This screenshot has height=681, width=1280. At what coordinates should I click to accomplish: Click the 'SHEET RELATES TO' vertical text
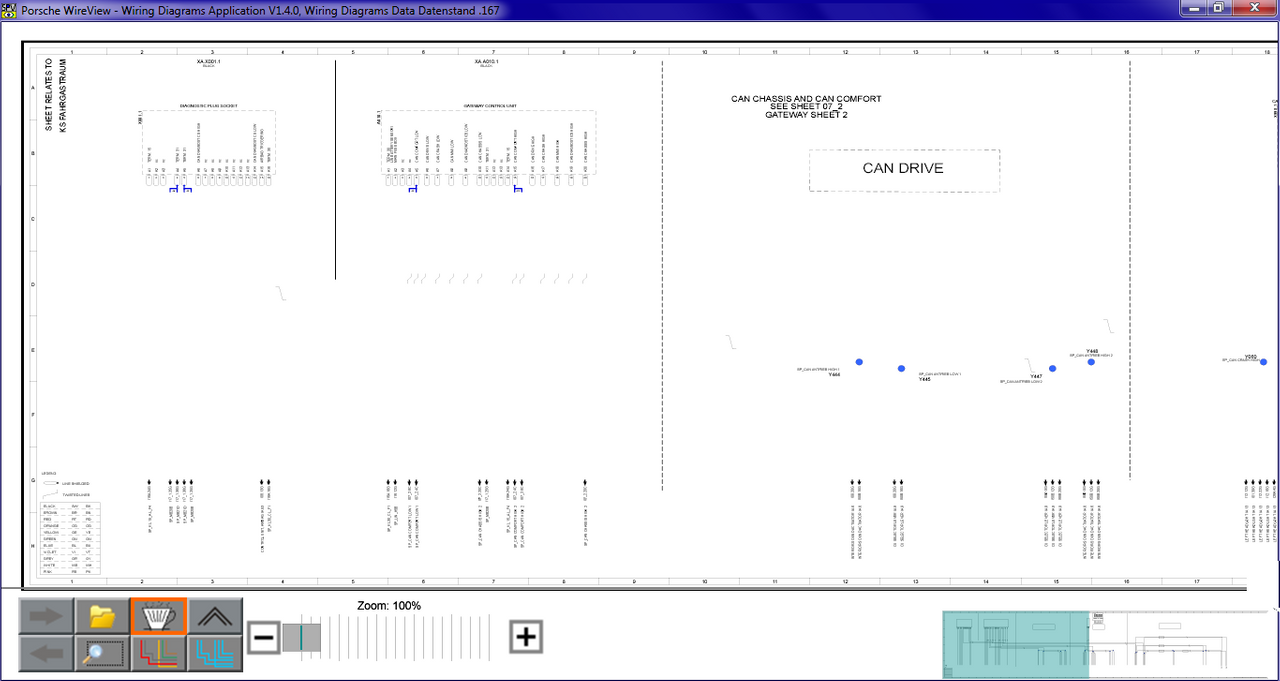[49, 95]
